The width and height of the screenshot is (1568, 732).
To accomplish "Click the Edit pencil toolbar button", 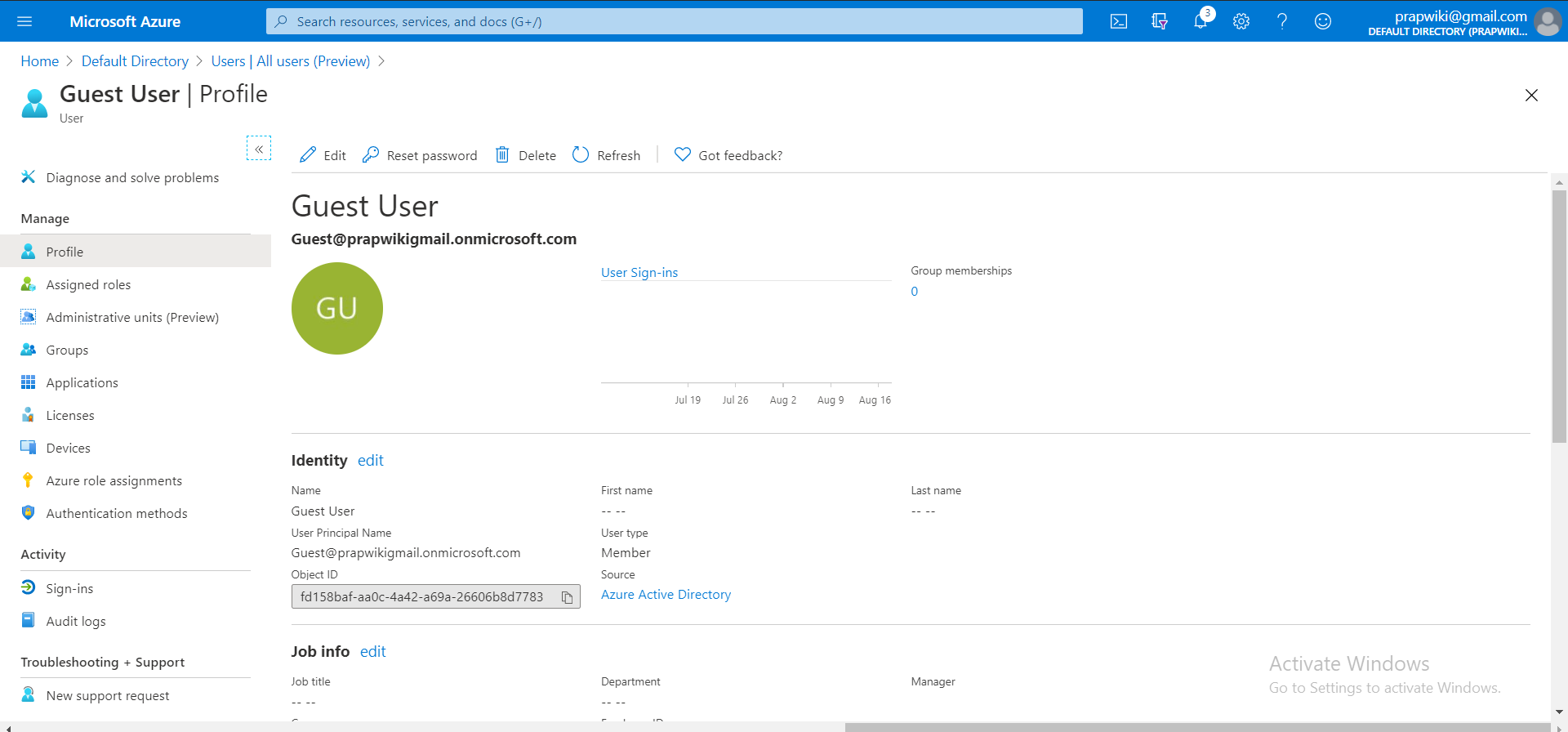I will click(x=323, y=155).
